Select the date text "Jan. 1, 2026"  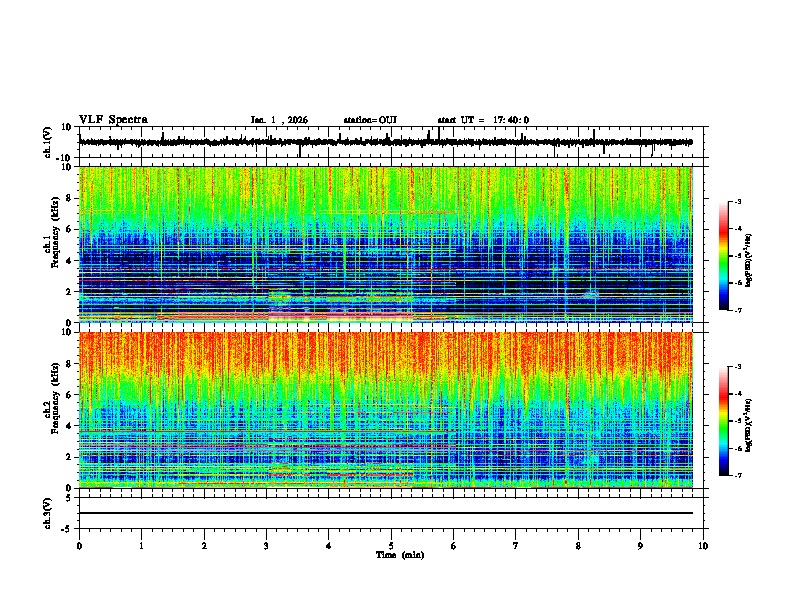point(279,120)
